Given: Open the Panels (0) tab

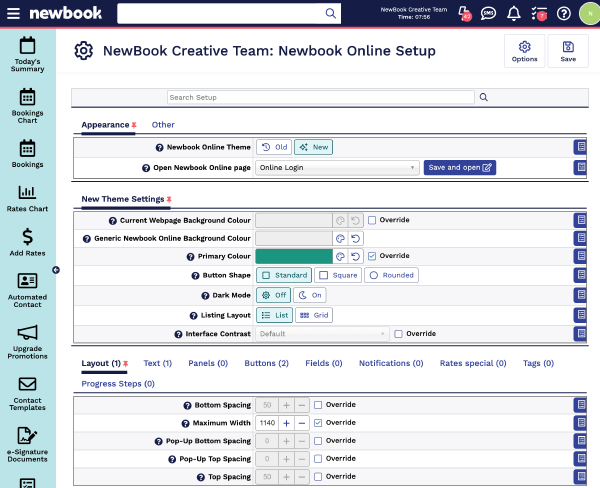Looking at the screenshot, I should pyautogui.click(x=208, y=363).
